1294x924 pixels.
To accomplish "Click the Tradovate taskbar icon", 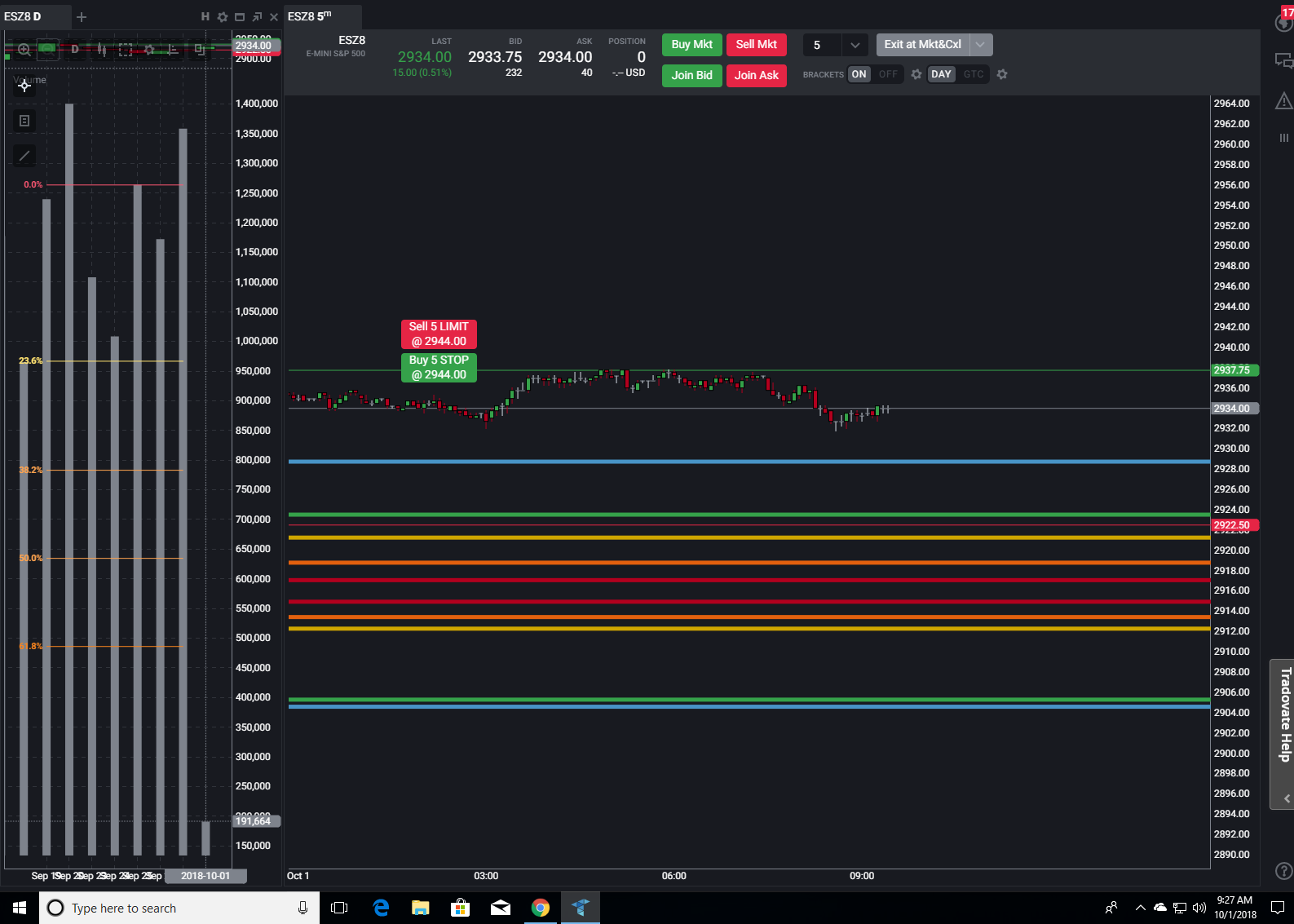I will pos(580,908).
